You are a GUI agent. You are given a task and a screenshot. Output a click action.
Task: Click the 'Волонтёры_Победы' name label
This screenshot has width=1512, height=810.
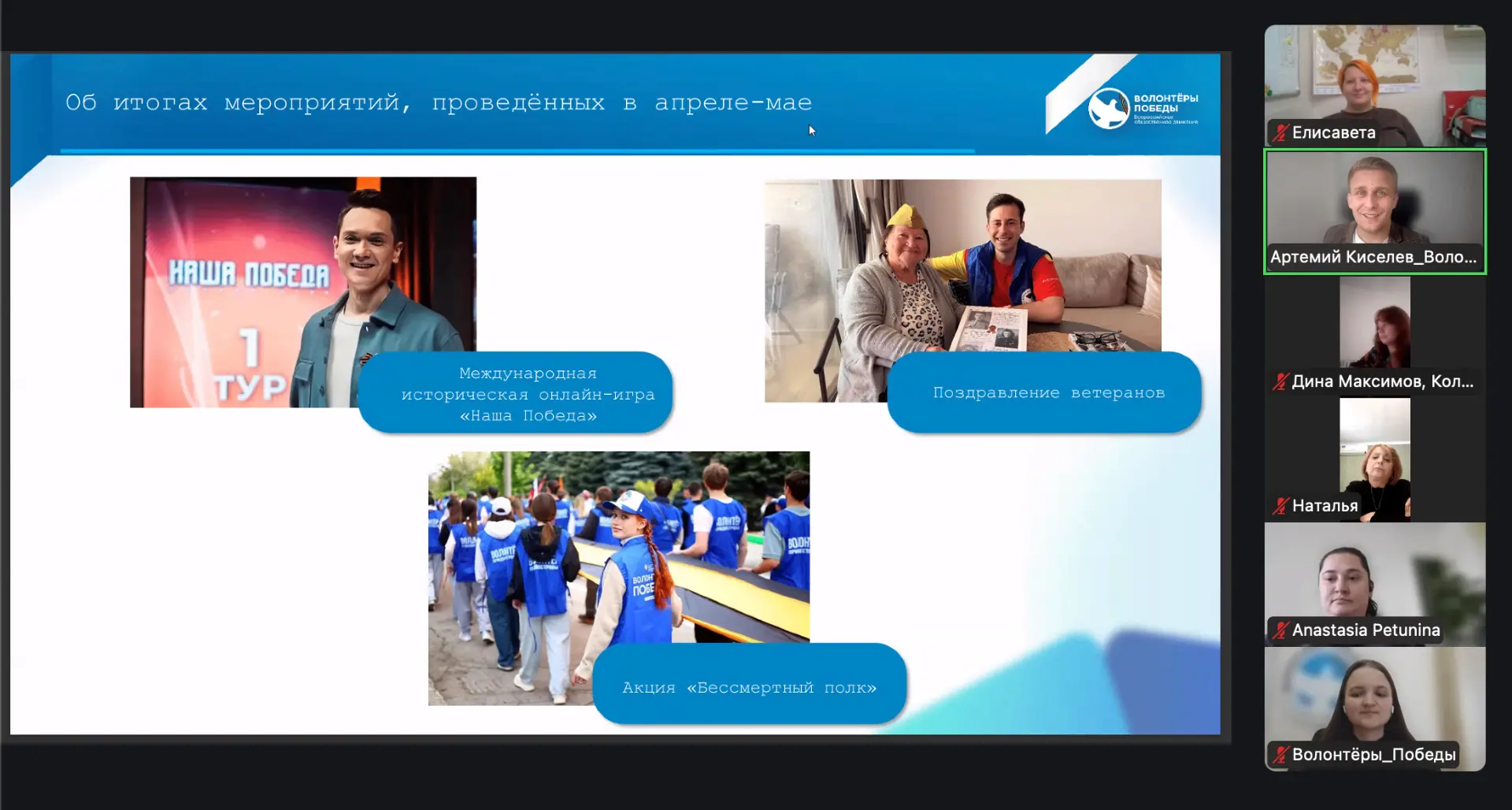[1374, 755]
